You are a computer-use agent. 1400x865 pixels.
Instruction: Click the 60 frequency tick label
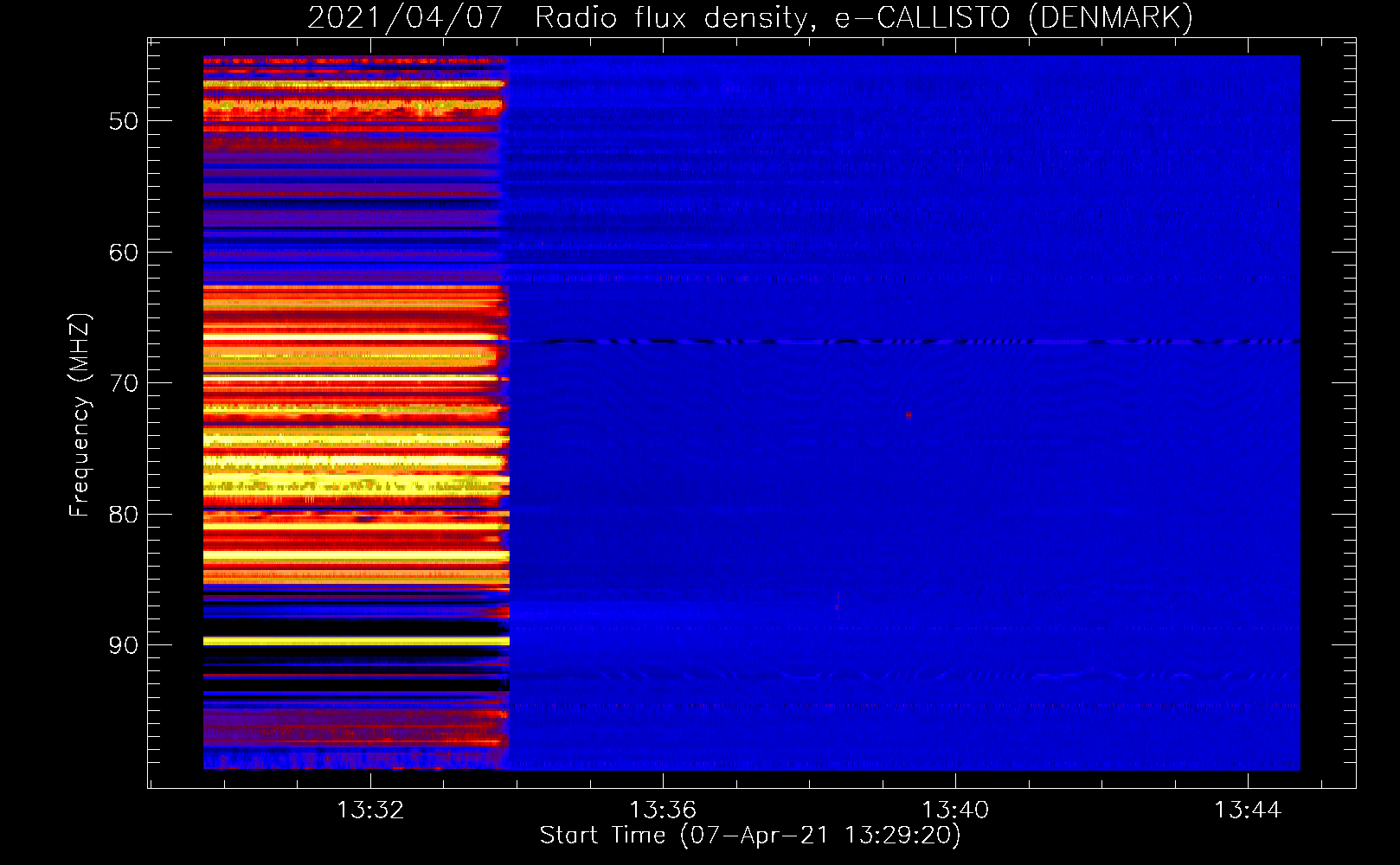tap(124, 253)
